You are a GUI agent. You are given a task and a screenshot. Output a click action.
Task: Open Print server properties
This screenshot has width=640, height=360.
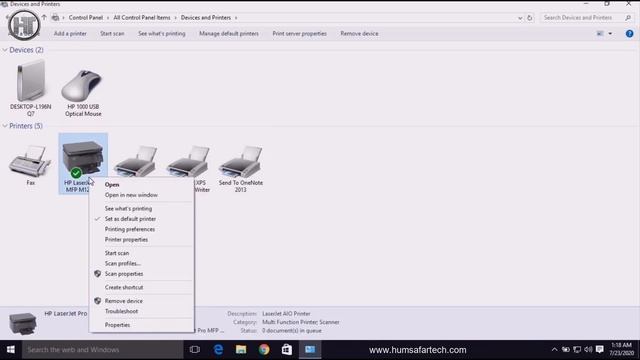[x=299, y=34]
